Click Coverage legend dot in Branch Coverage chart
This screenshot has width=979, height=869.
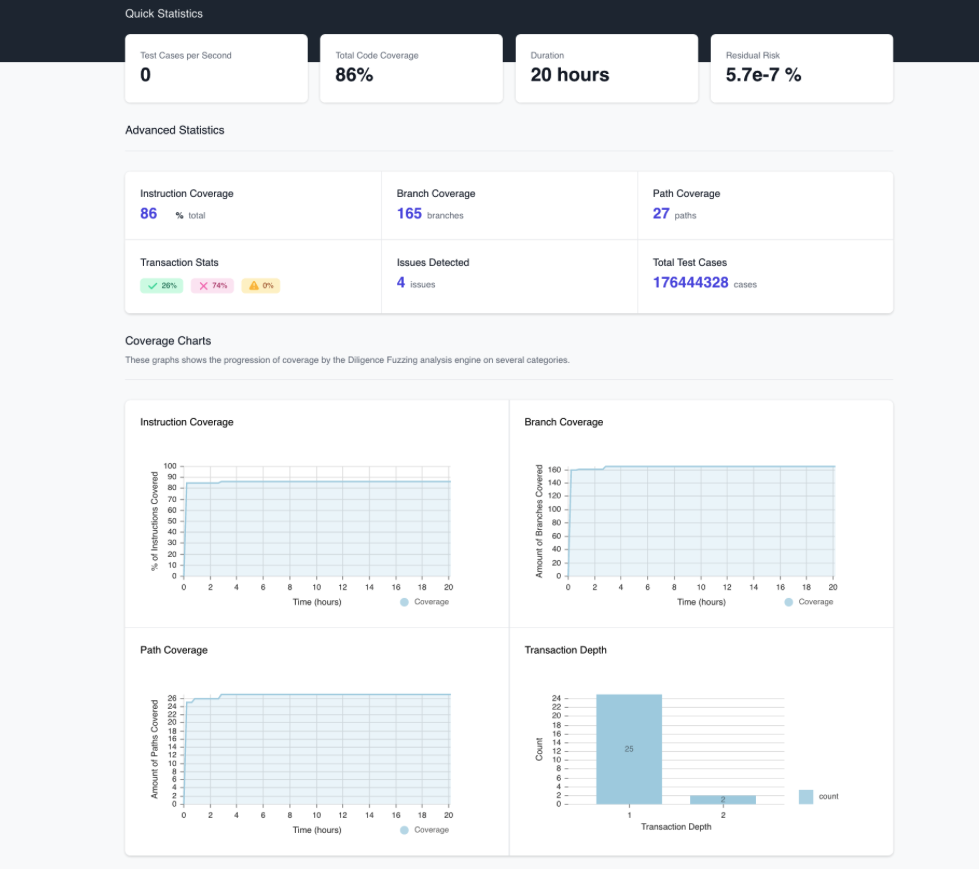(788, 602)
